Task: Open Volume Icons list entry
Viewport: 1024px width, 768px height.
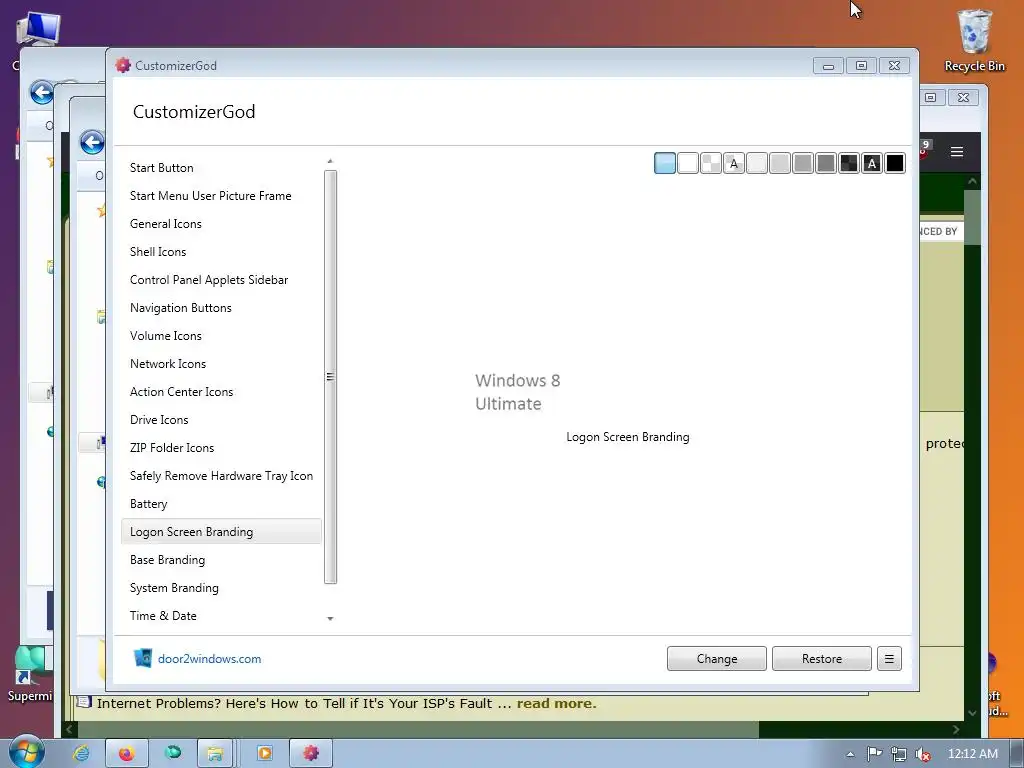Action: click(x=221, y=336)
